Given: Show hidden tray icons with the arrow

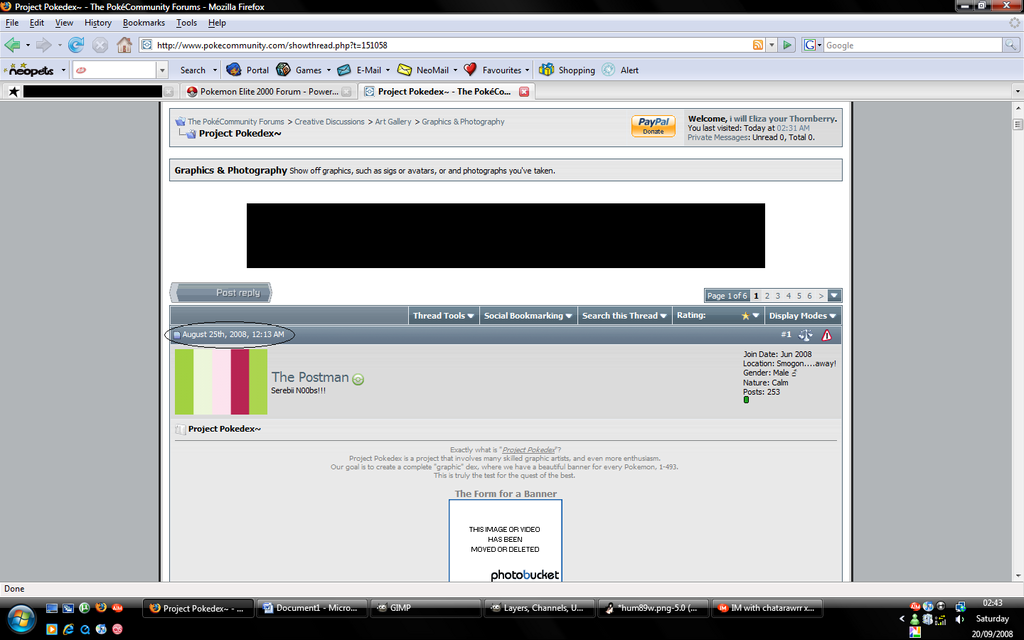Looking at the screenshot, I should coord(902,618).
